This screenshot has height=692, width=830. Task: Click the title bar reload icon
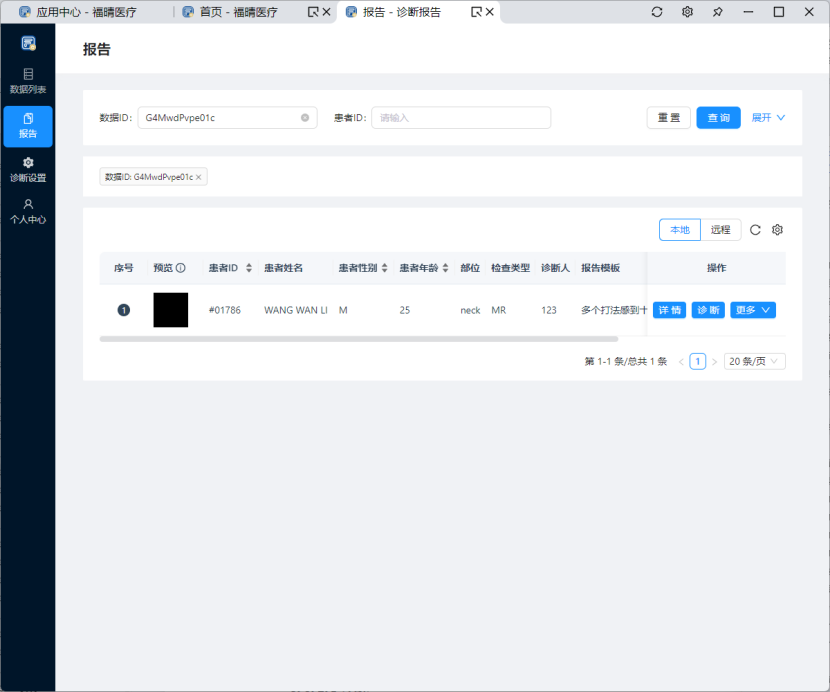pos(657,12)
